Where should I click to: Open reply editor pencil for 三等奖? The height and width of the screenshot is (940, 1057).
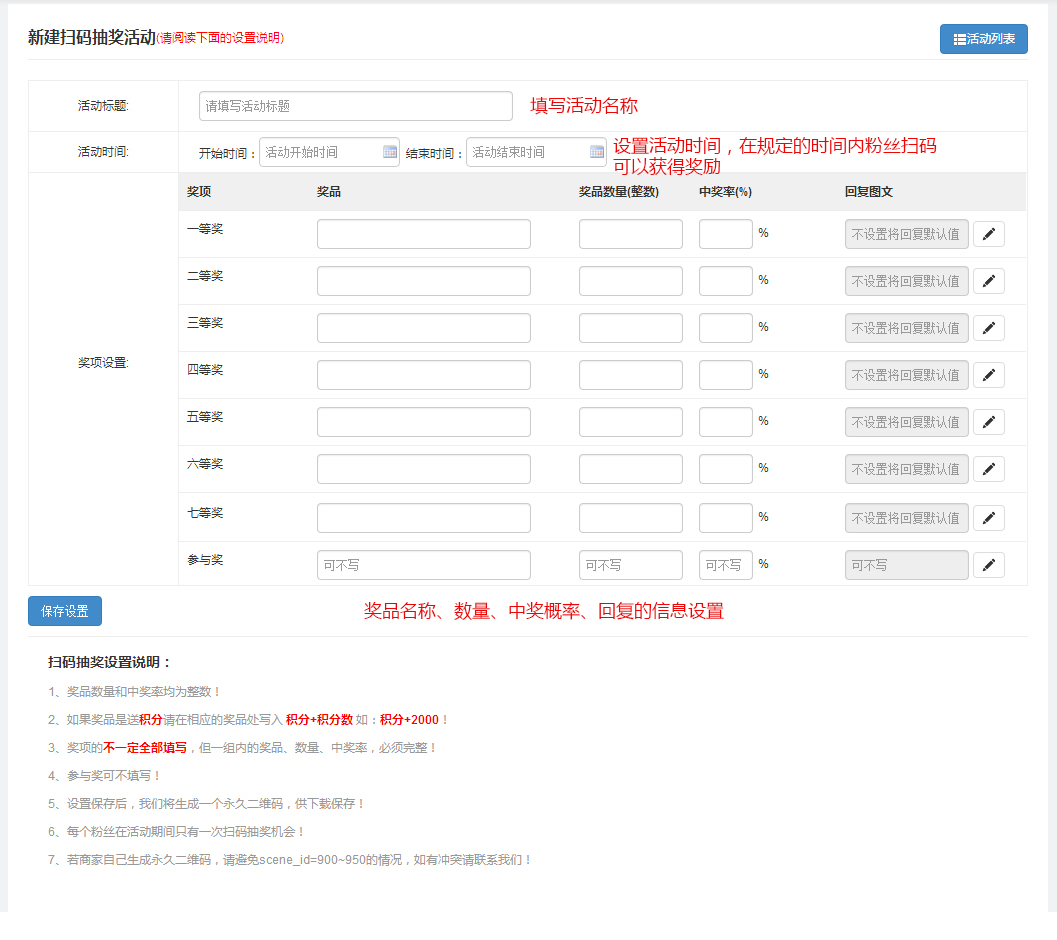coord(988,328)
